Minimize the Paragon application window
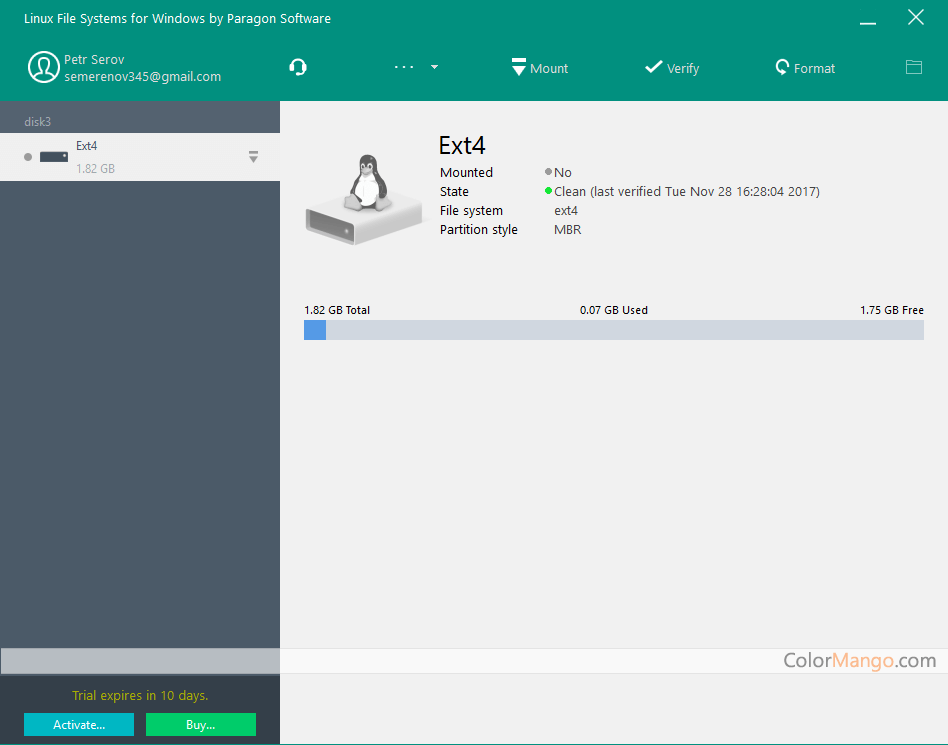 coord(869,19)
